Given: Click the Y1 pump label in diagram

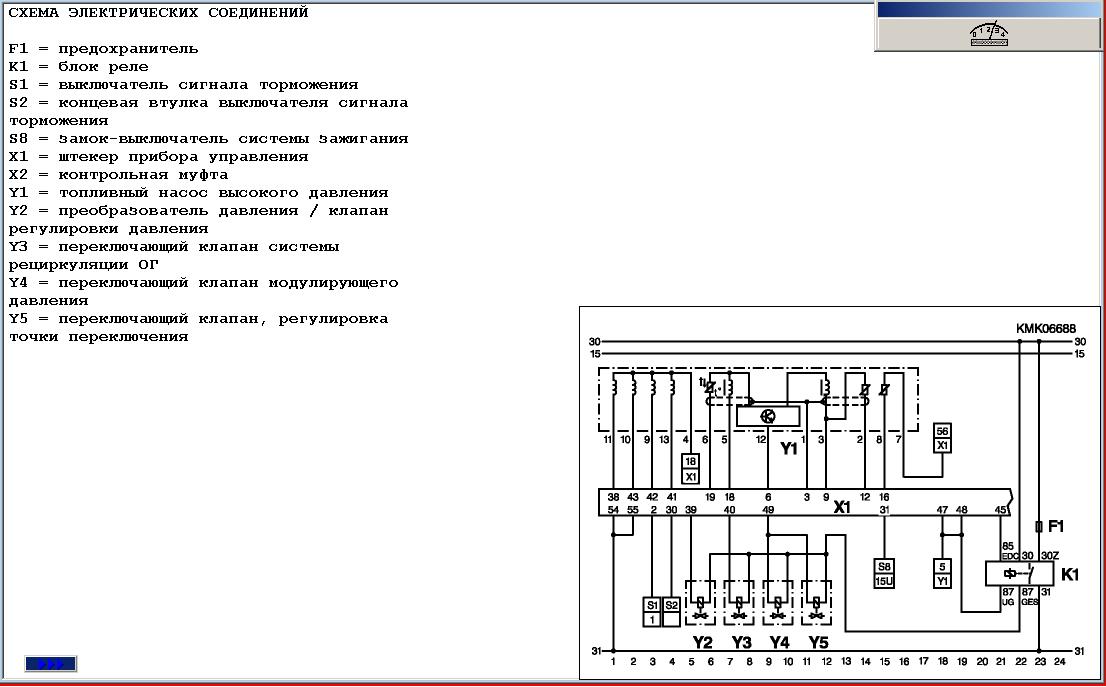Looking at the screenshot, I should (x=789, y=449).
